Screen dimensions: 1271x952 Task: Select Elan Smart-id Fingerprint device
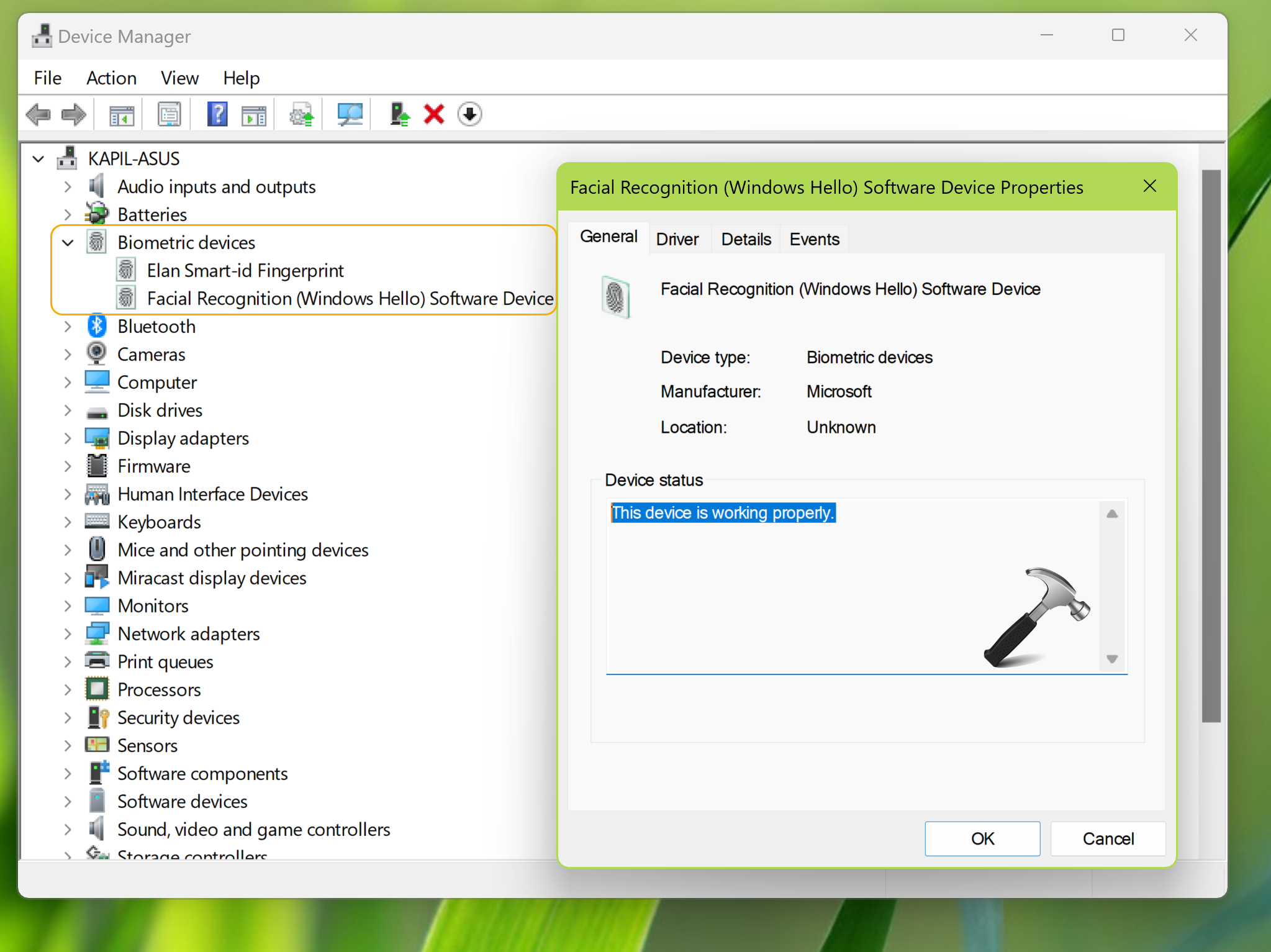tap(245, 271)
